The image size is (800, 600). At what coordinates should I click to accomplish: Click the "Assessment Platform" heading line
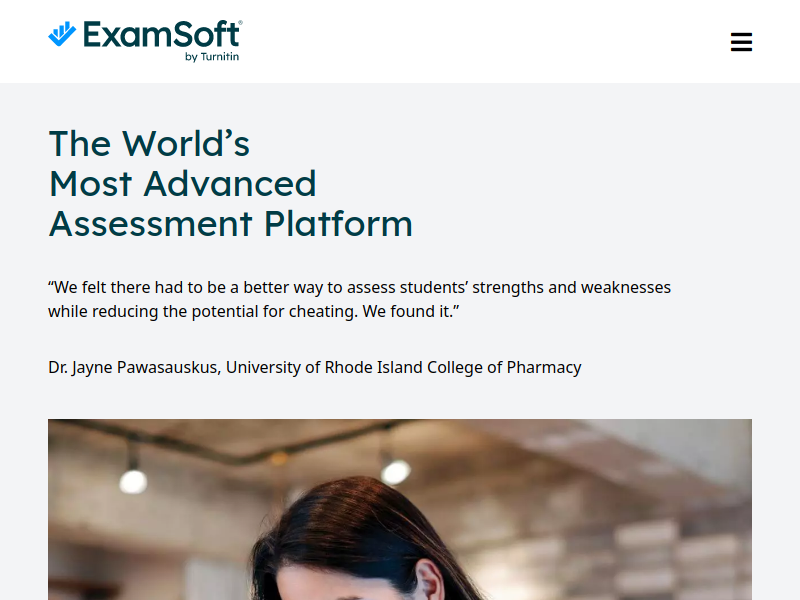coord(231,224)
